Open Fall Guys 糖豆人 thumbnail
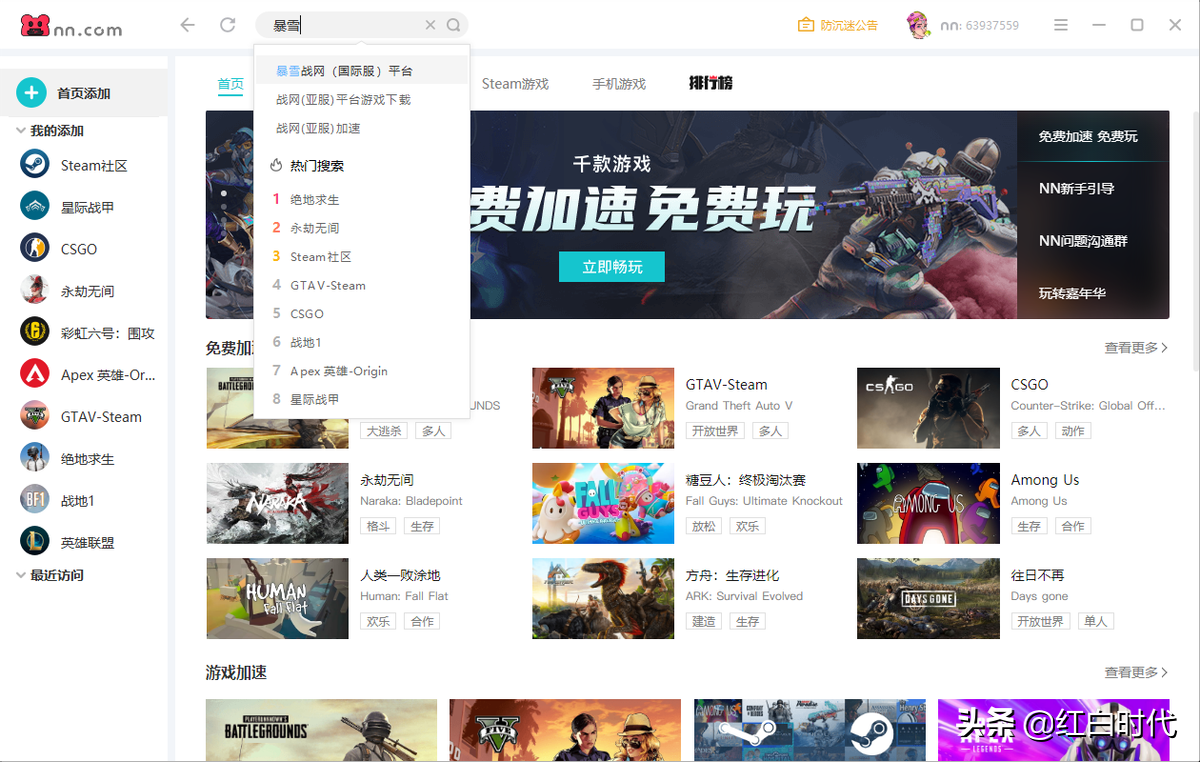This screenshot has height=762, width=1200. [x=603, y=503]
